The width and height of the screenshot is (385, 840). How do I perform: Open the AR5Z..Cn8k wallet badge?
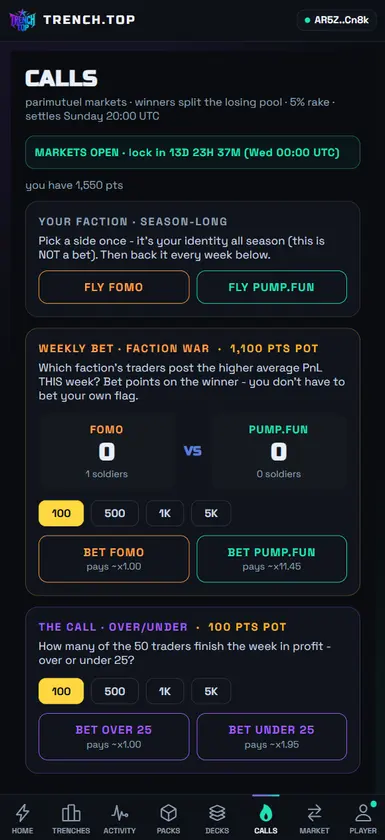point(336,20)
